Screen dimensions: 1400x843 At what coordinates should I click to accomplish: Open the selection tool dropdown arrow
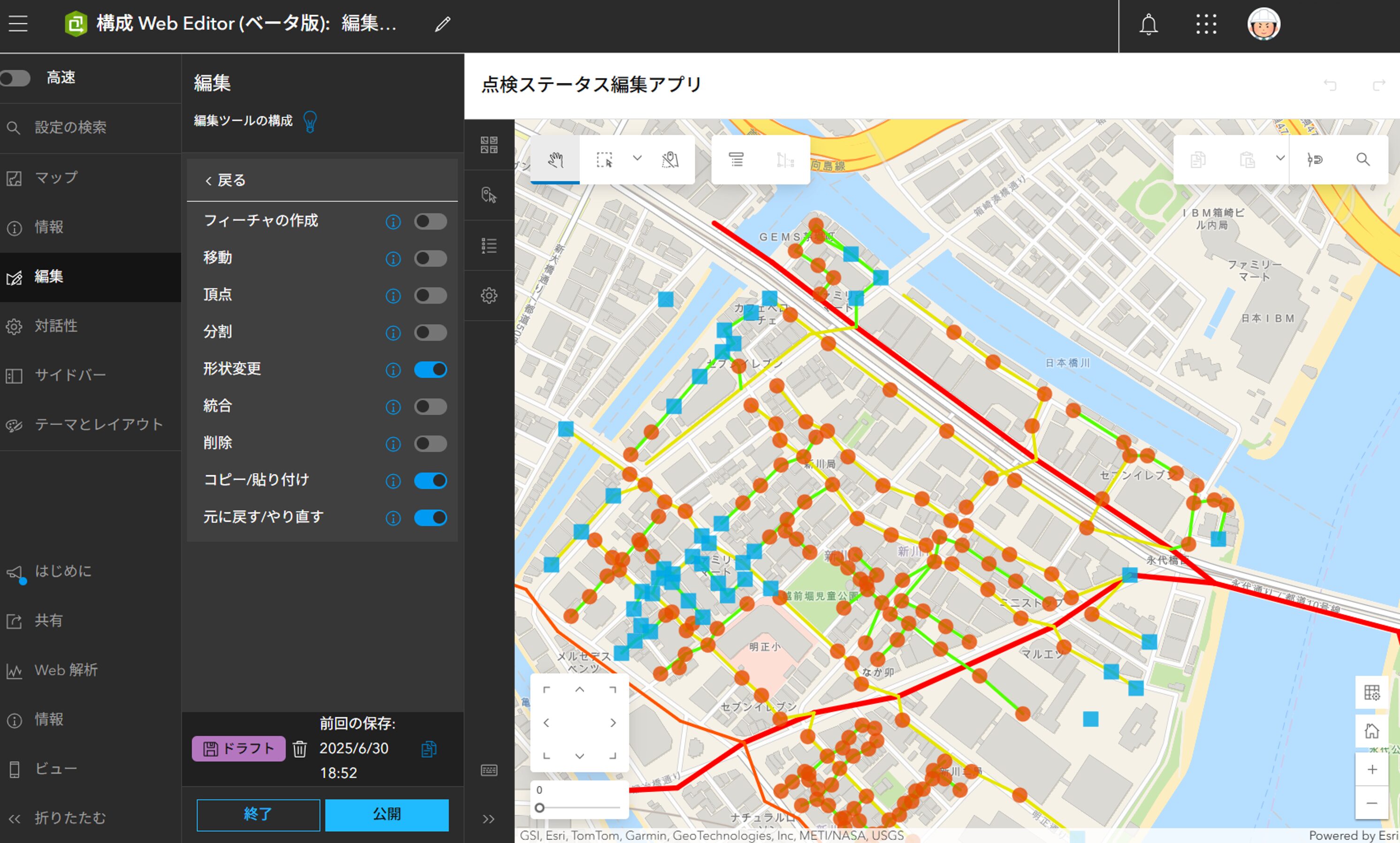click(637, 159)
